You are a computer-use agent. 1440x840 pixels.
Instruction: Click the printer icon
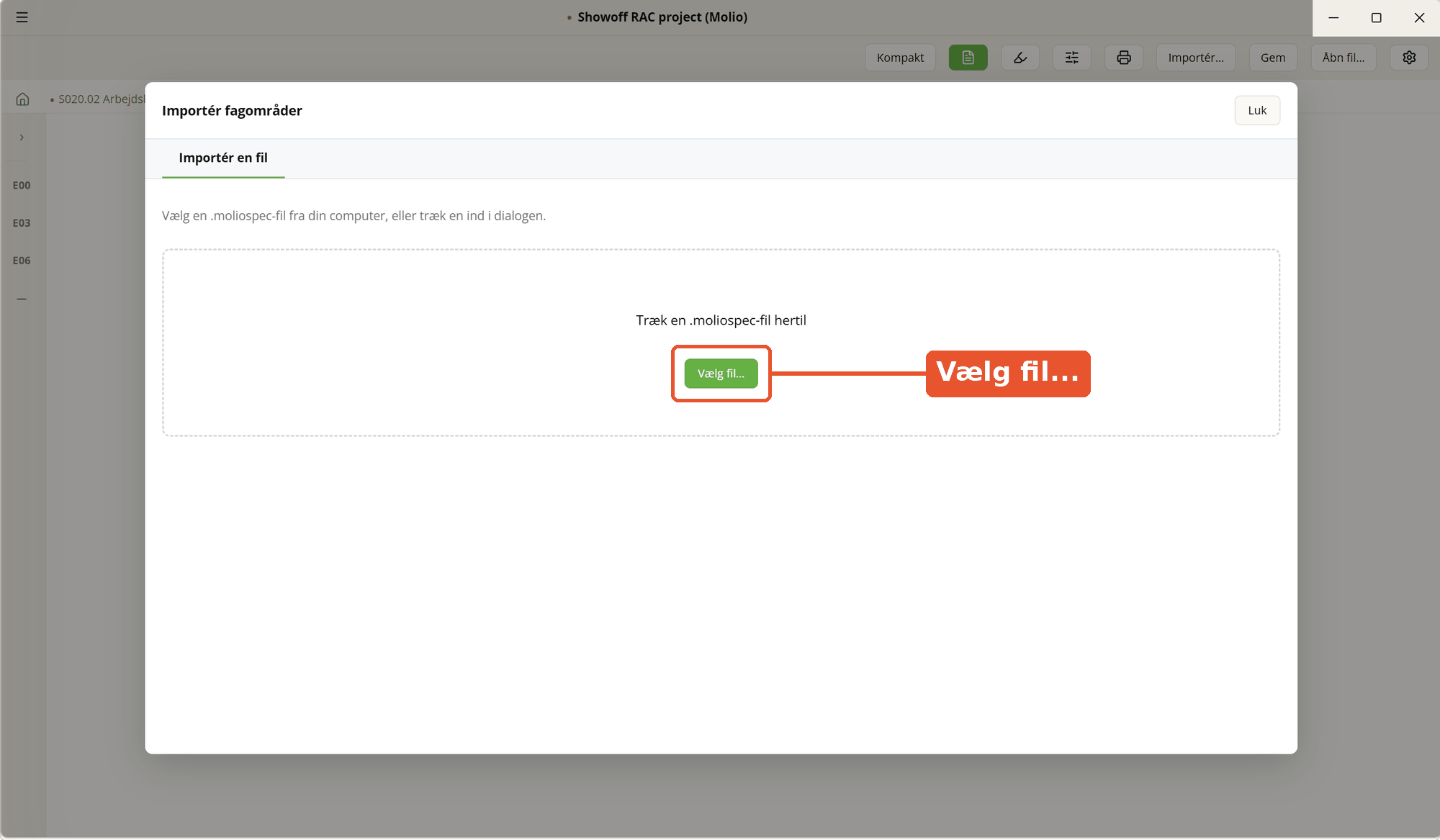point(1123,58)
